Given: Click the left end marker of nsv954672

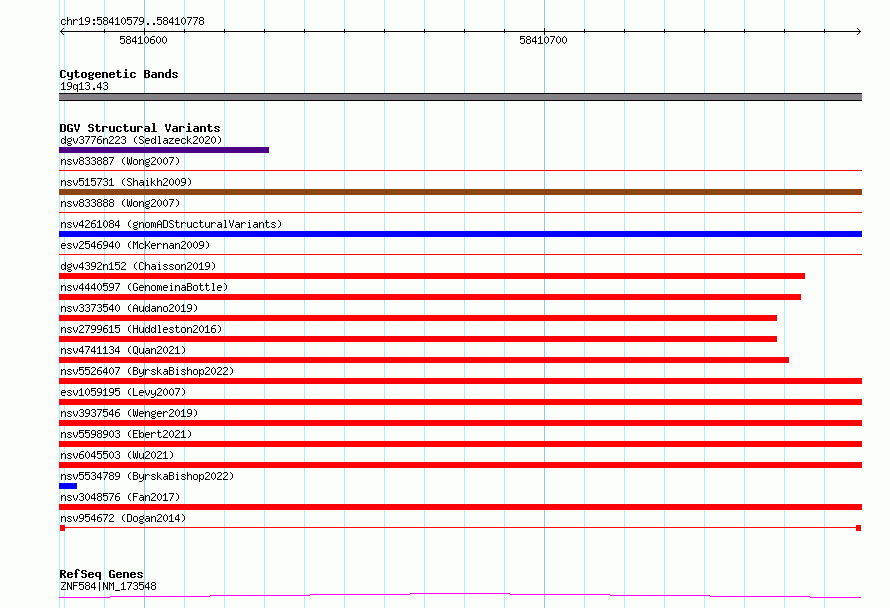Looking at the screenshot, I should pyautogui.click(x=62, y=528).
